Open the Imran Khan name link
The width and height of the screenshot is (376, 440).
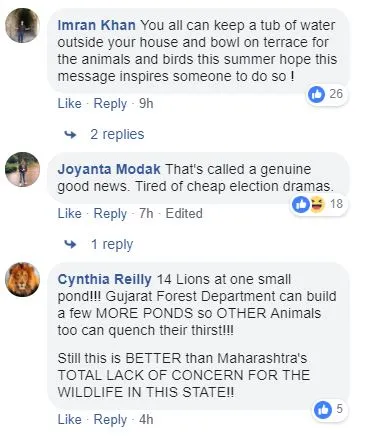point(96,25)
